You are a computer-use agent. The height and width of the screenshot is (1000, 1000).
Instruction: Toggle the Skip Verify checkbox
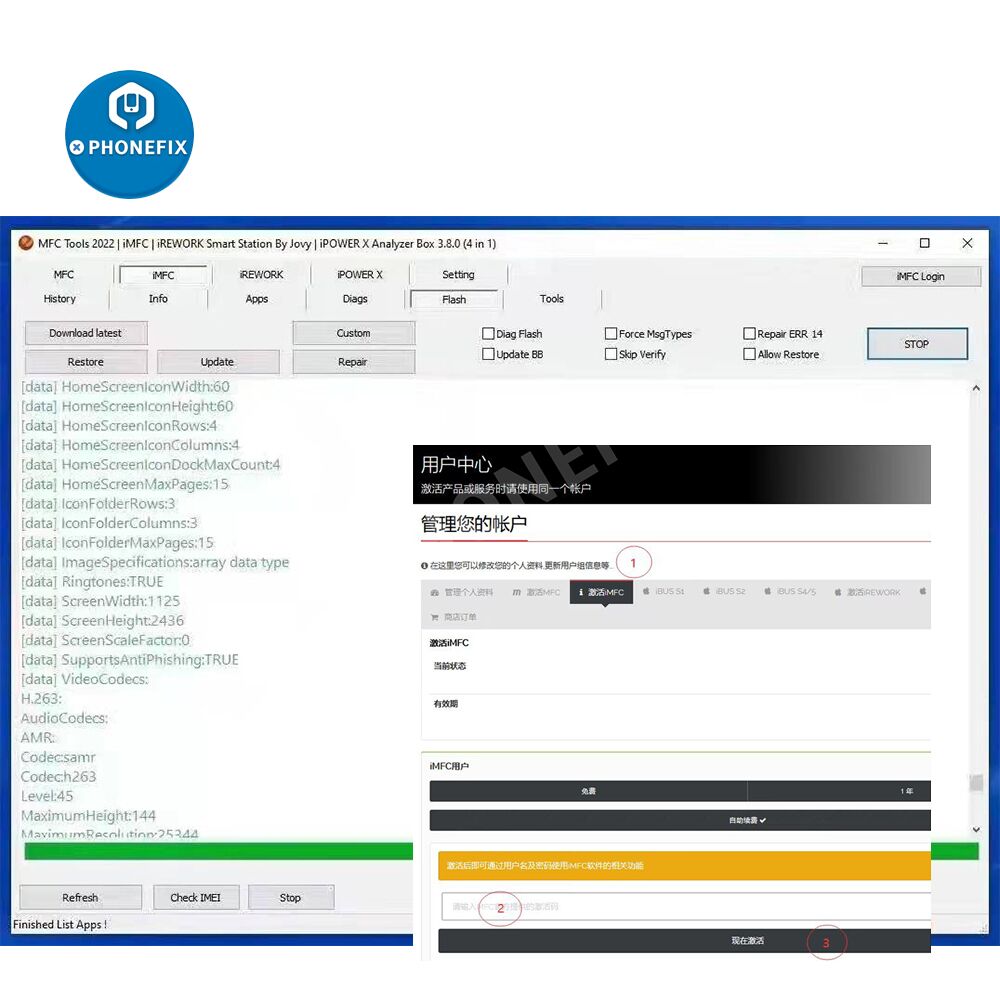(611, 354)
